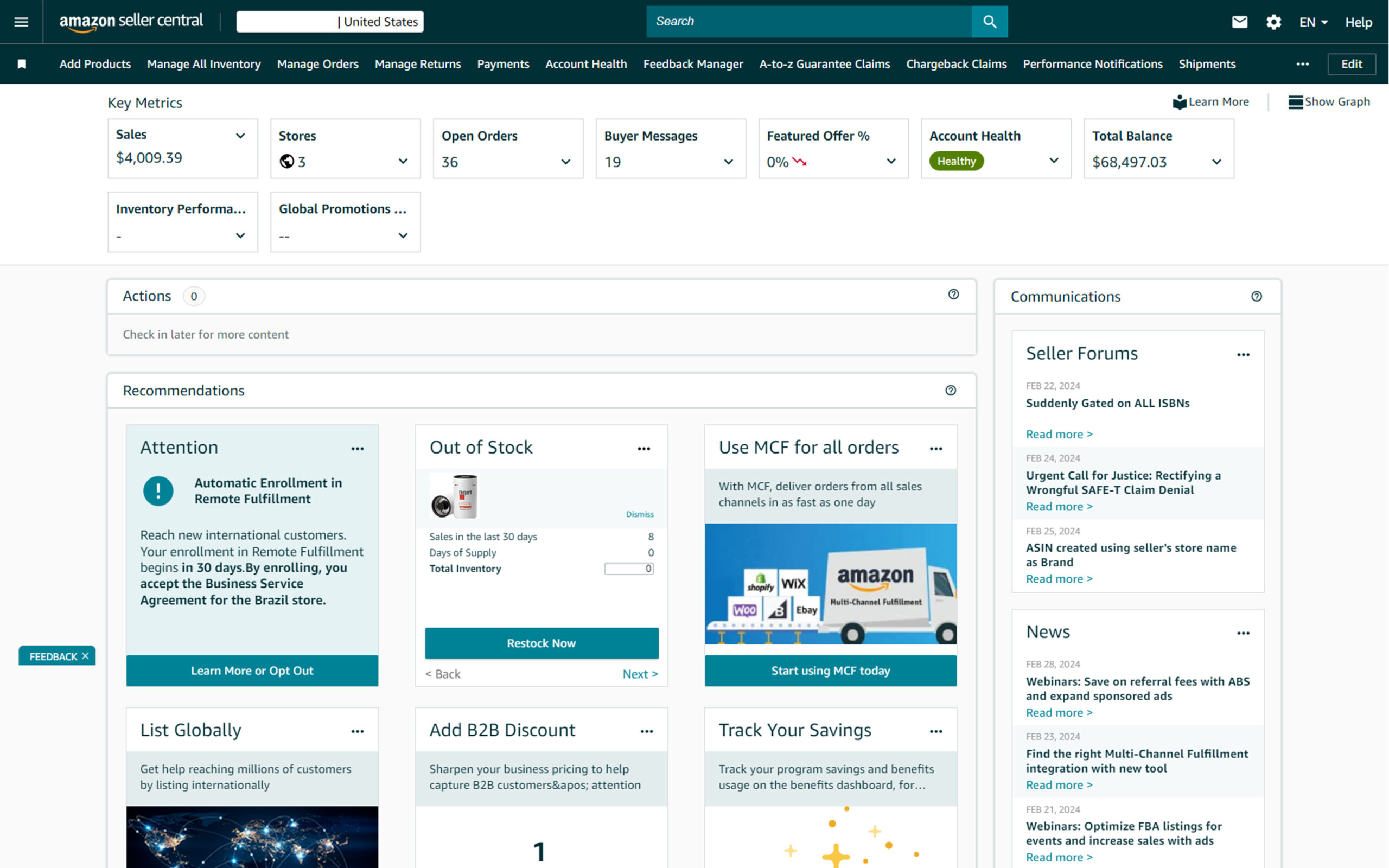Click the out of stock product thumbnail
Viewport: 1389px width, 868px height.
tap(454, 496)
